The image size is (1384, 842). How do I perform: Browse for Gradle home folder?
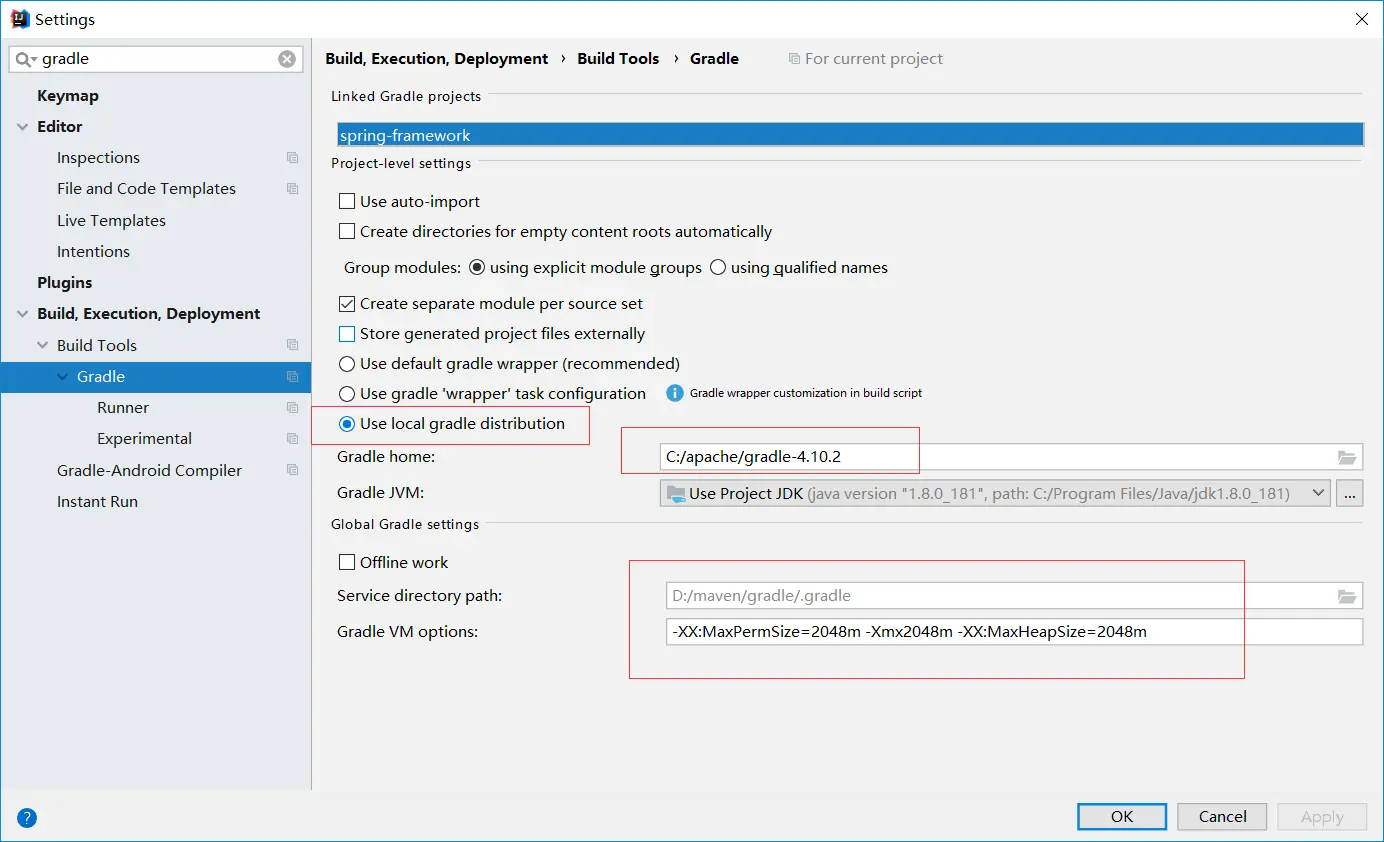point(1347,457)
